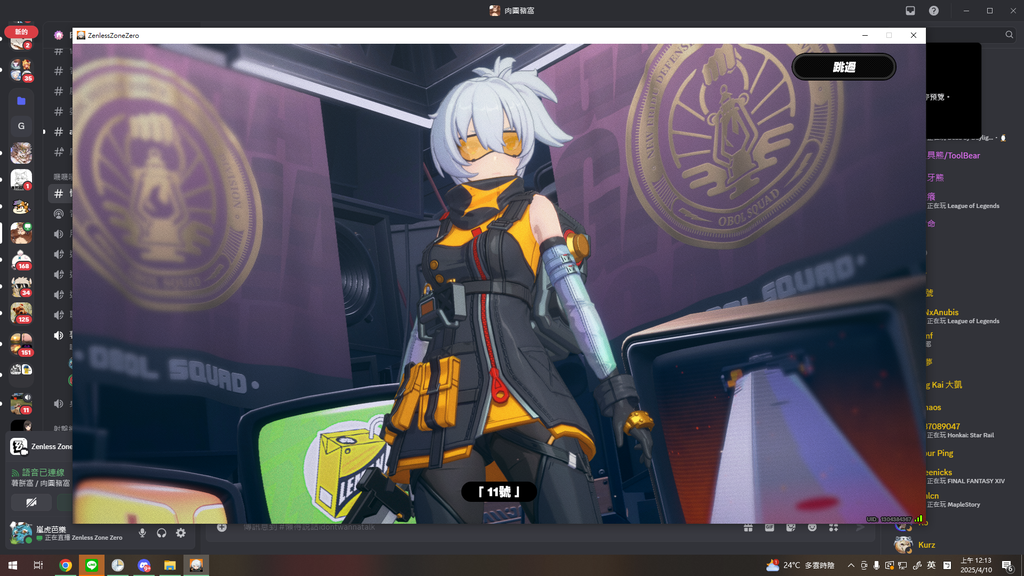Viewport: 1024px width, 576px height.
Task: Select the highlighted text channel in the channel list
Action: click(61, 193)
